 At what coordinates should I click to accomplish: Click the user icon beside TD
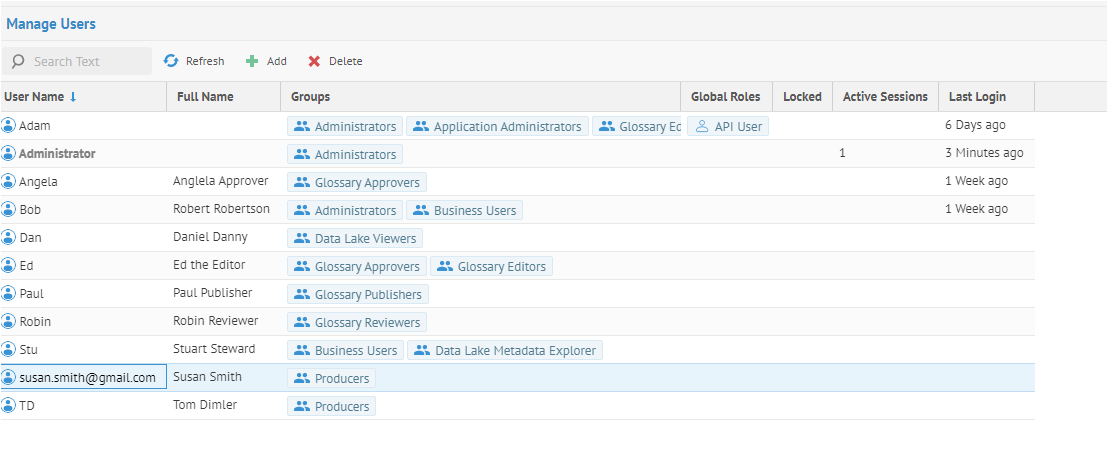pos(9,406)
